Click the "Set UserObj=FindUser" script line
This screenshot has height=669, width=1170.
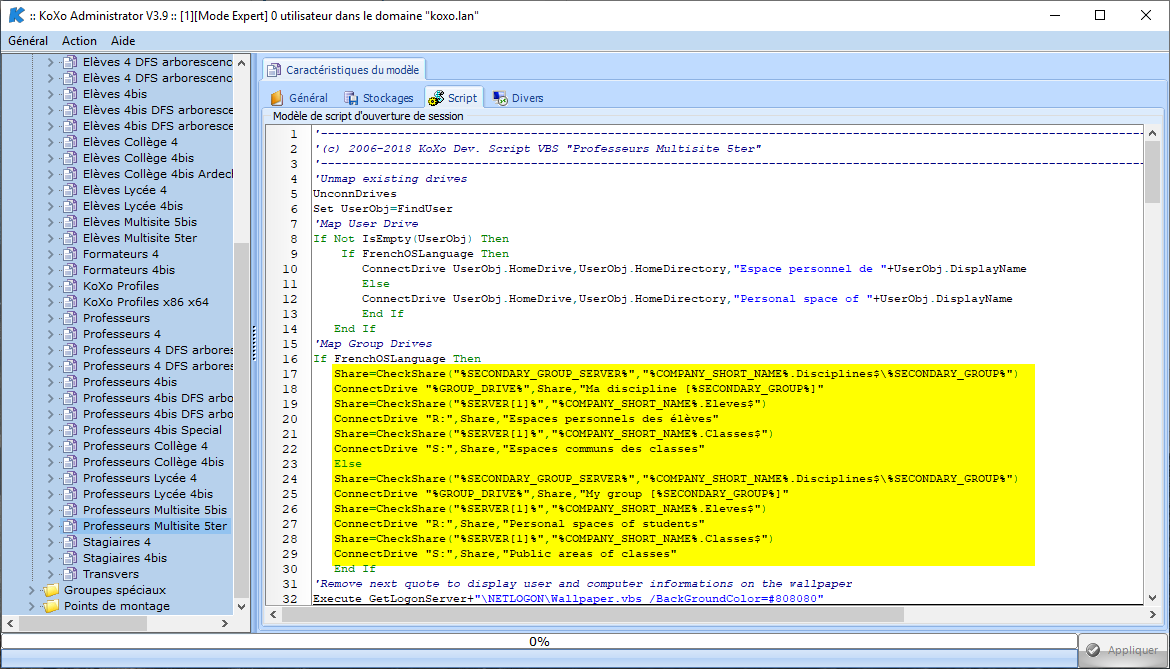383,209
